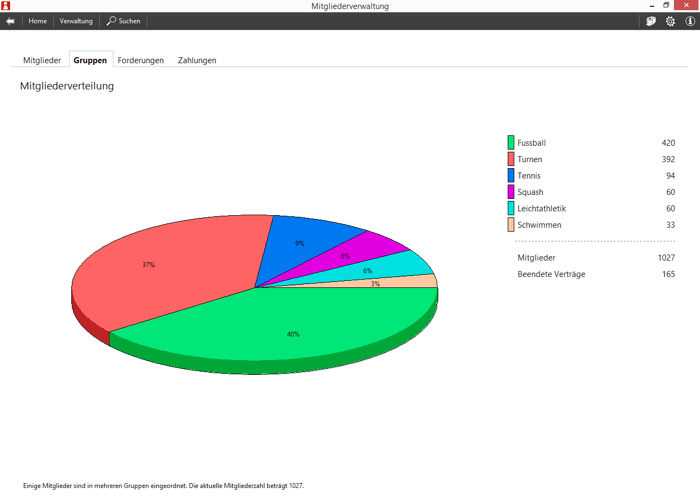Click the back arrow in the toolbar
The image size is (700, 503).
point(10,21)
